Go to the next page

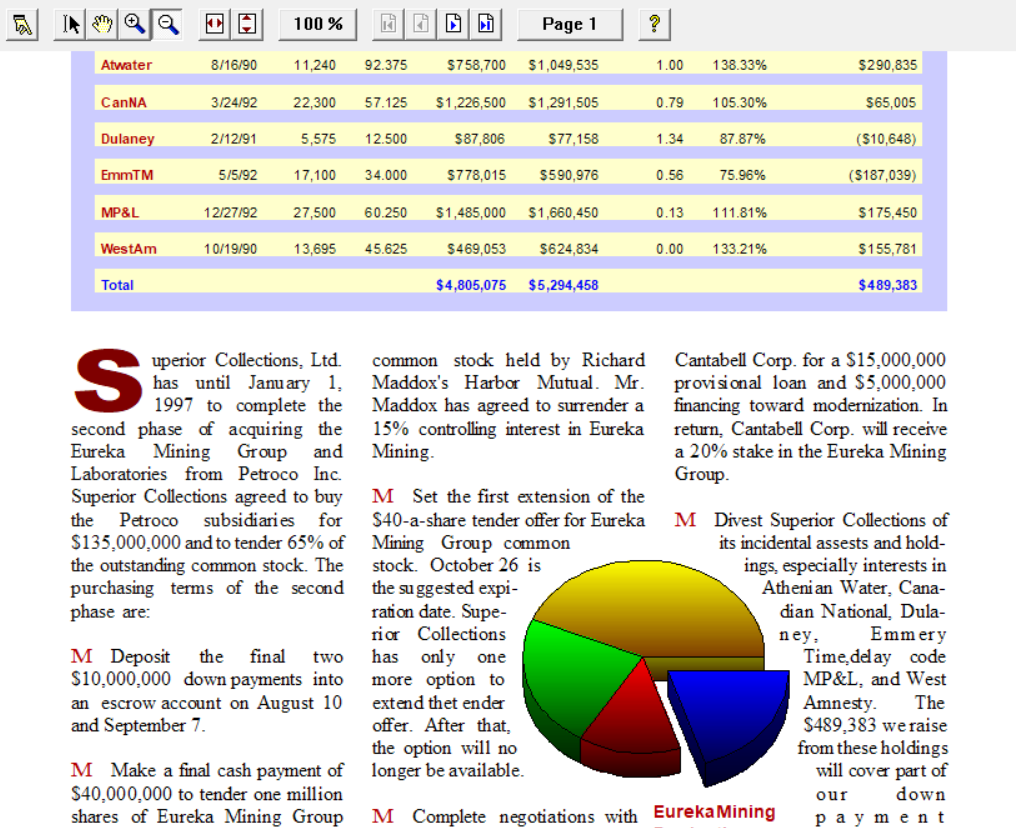pos(454,25)
